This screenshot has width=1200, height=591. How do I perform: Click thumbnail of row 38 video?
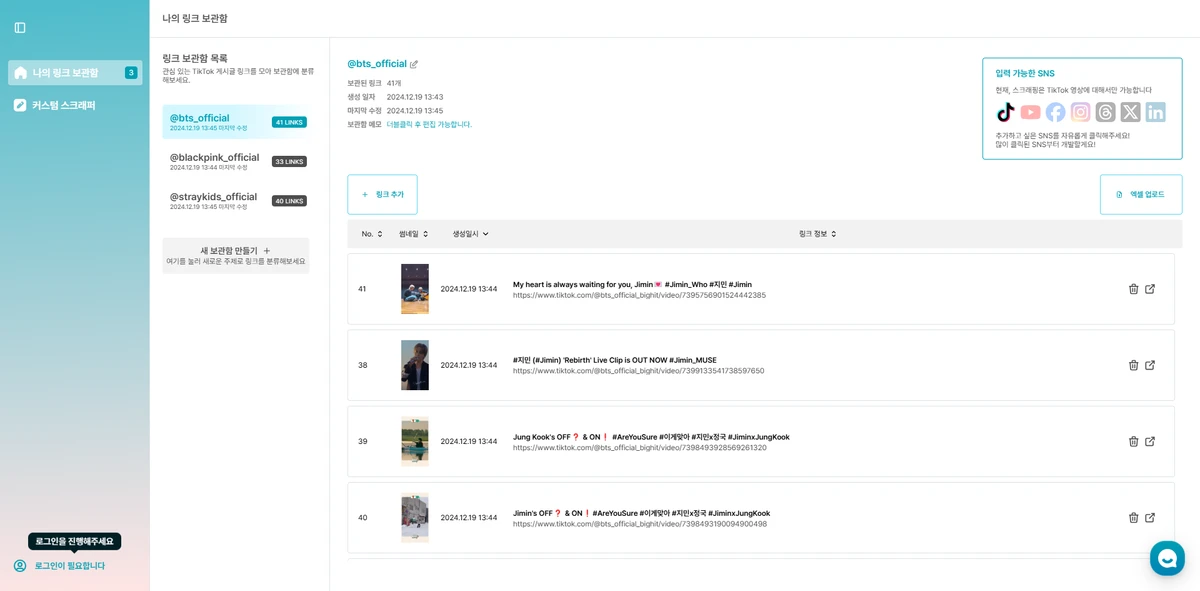point(415,365)
